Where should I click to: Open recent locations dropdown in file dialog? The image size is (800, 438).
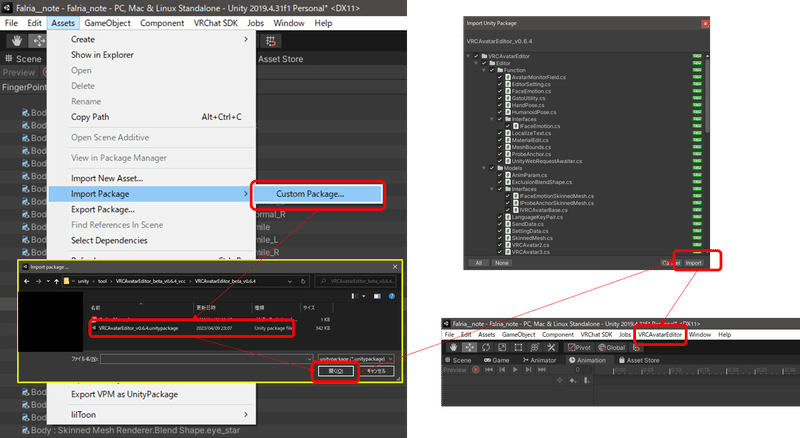coord(48,281)
